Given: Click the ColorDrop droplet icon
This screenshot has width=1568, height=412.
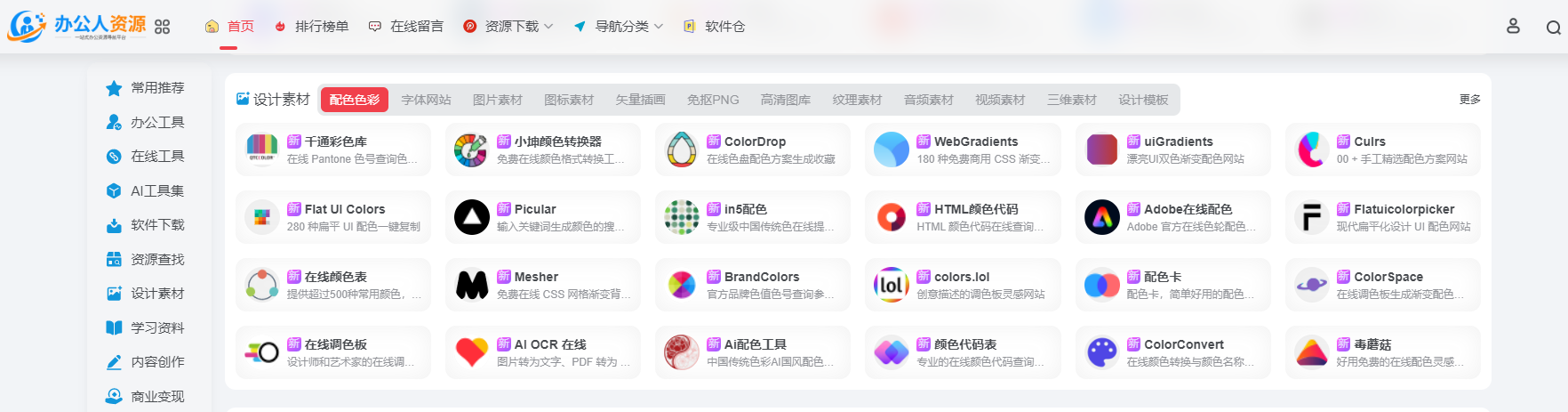Looking at the screenshot, I should (x=682, y=149).
